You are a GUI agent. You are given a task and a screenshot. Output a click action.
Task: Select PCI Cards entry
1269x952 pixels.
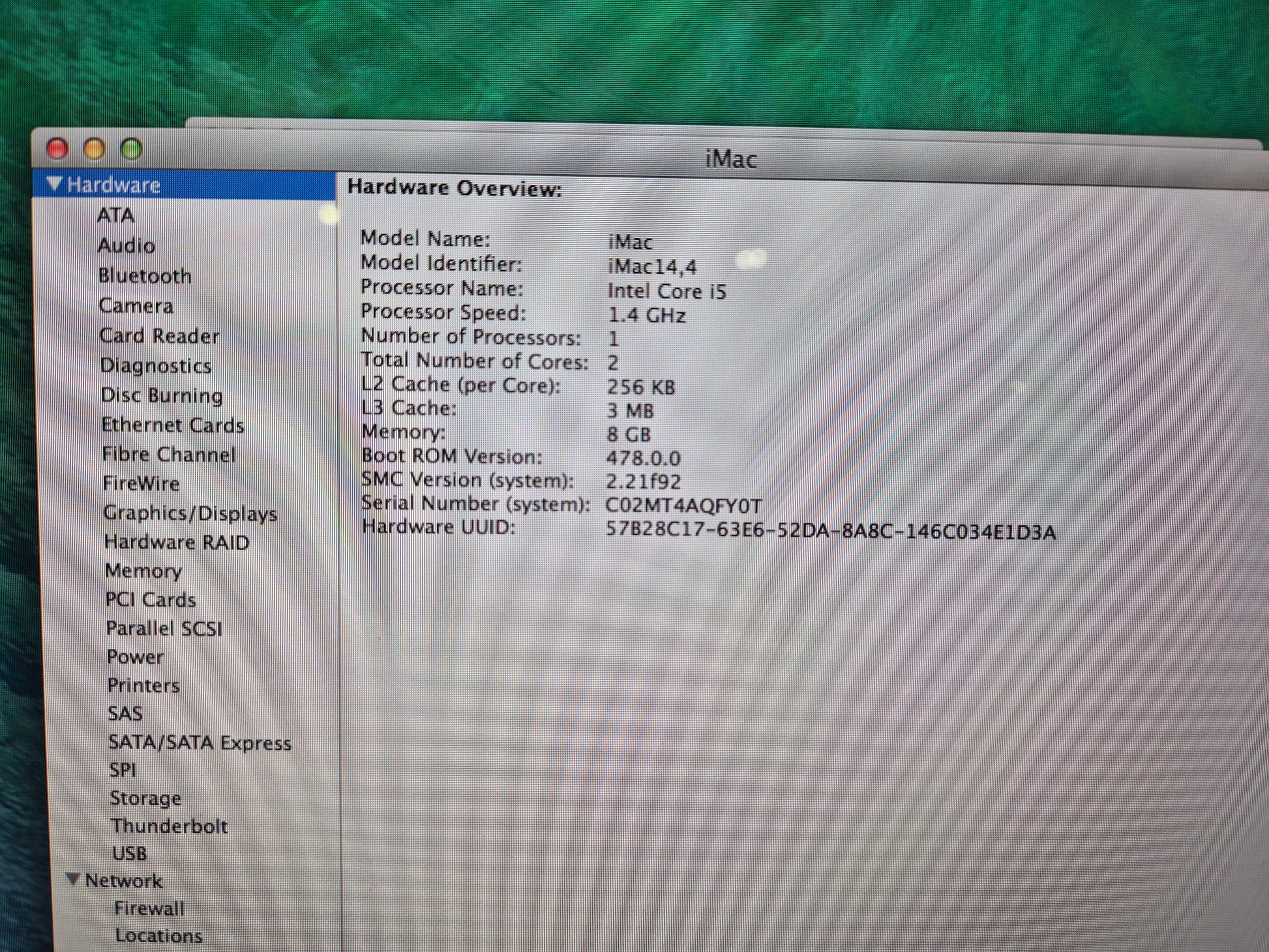tap(151, 600)
